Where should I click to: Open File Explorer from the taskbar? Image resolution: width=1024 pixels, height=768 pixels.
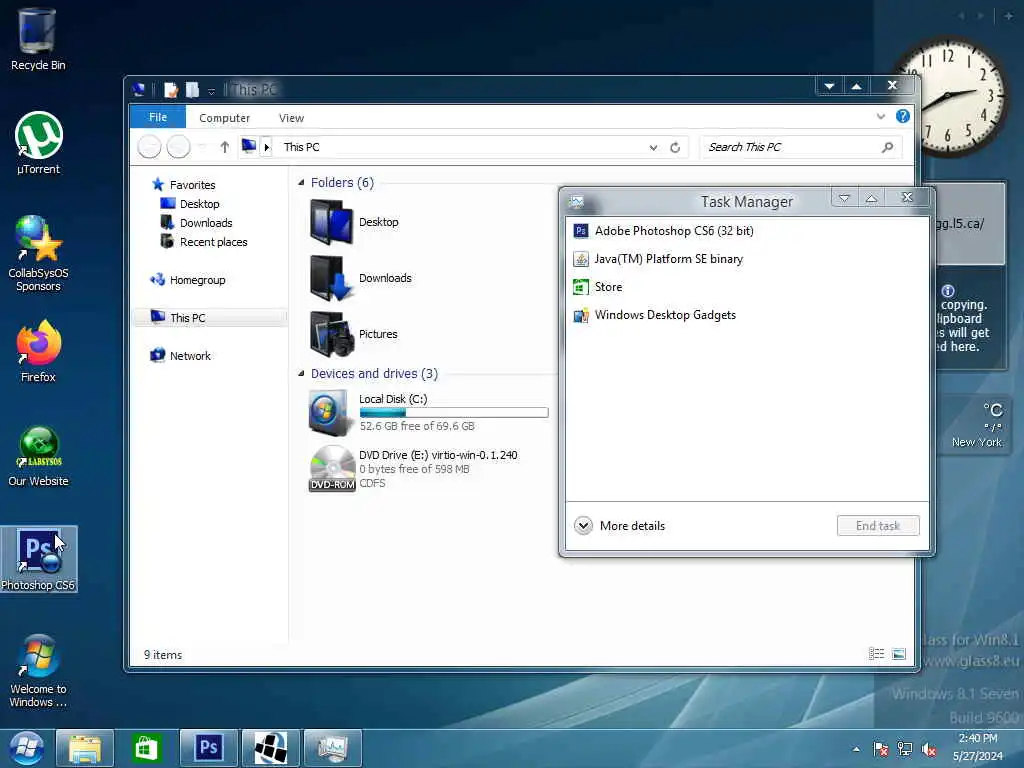[85, 748]
